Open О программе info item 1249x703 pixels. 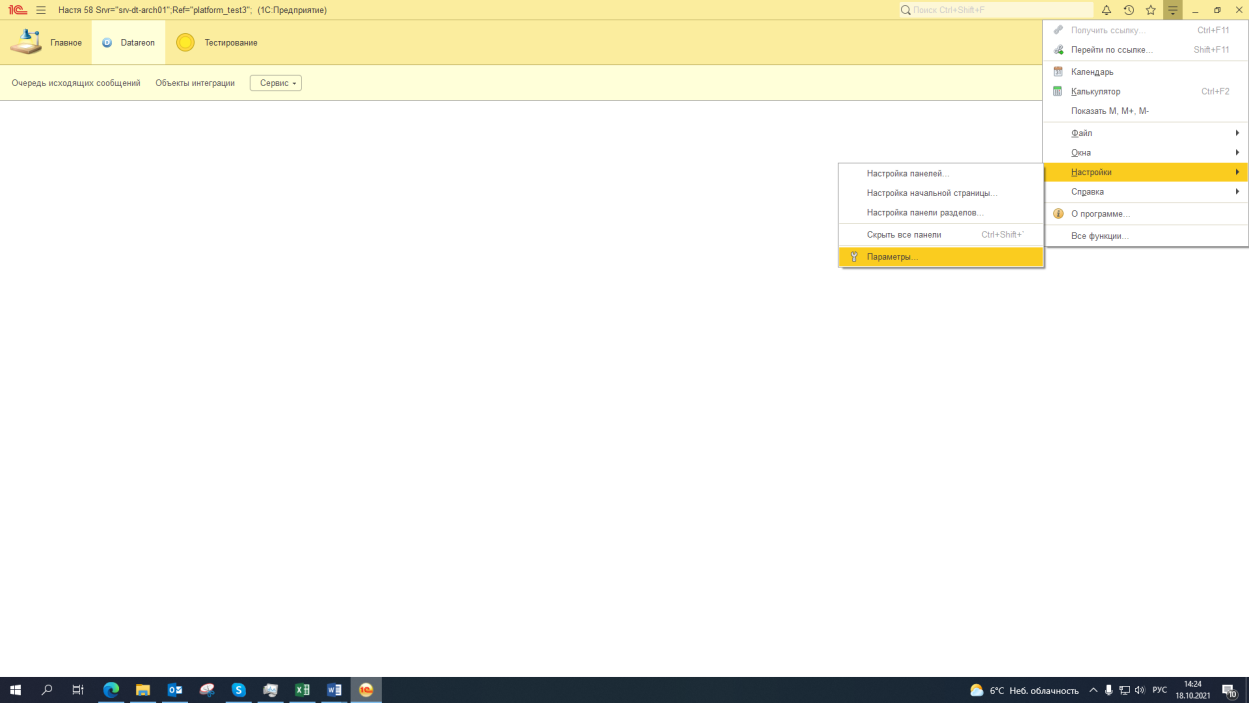point(1099,214)
